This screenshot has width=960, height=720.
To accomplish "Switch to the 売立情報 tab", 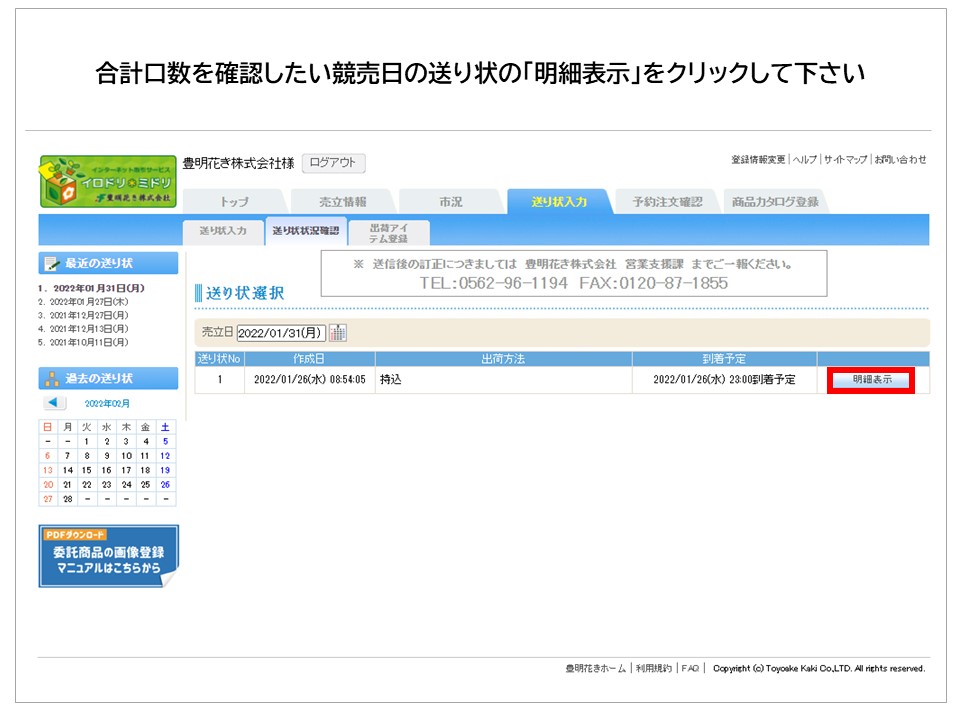I will pyautogui.click(x=343, y=202).
